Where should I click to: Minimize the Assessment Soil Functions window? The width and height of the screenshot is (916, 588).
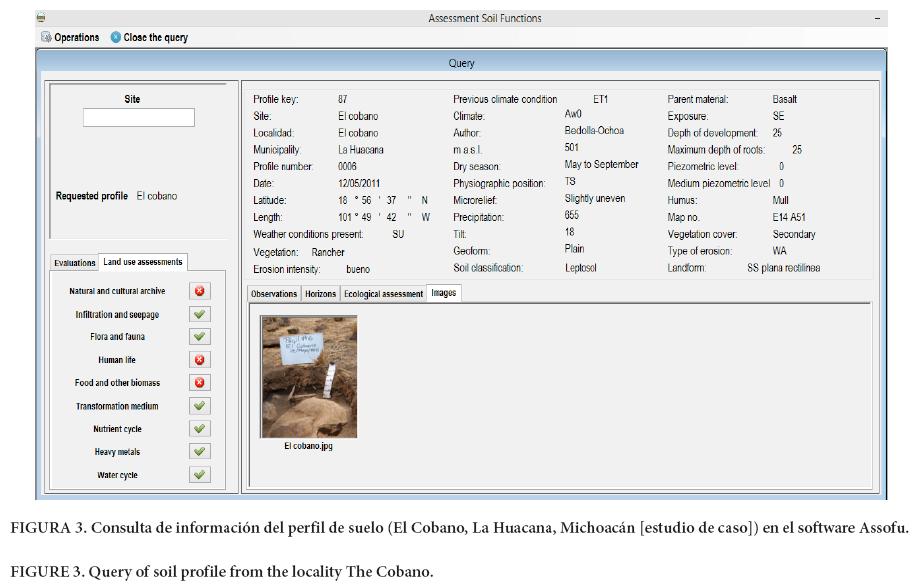(x=877, y=18)
